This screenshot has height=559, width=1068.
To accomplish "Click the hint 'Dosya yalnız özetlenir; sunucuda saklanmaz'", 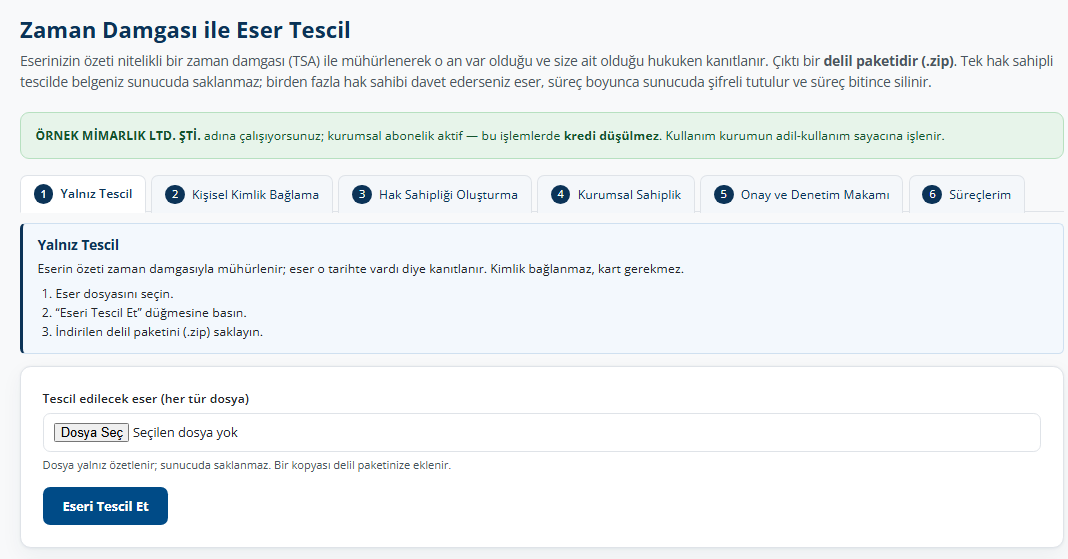I will tap(157, 466).
